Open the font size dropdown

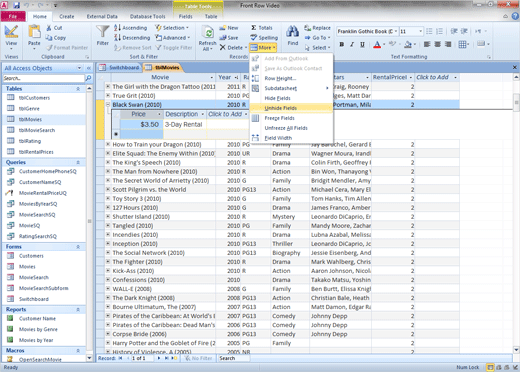click(x=421, y=31)
